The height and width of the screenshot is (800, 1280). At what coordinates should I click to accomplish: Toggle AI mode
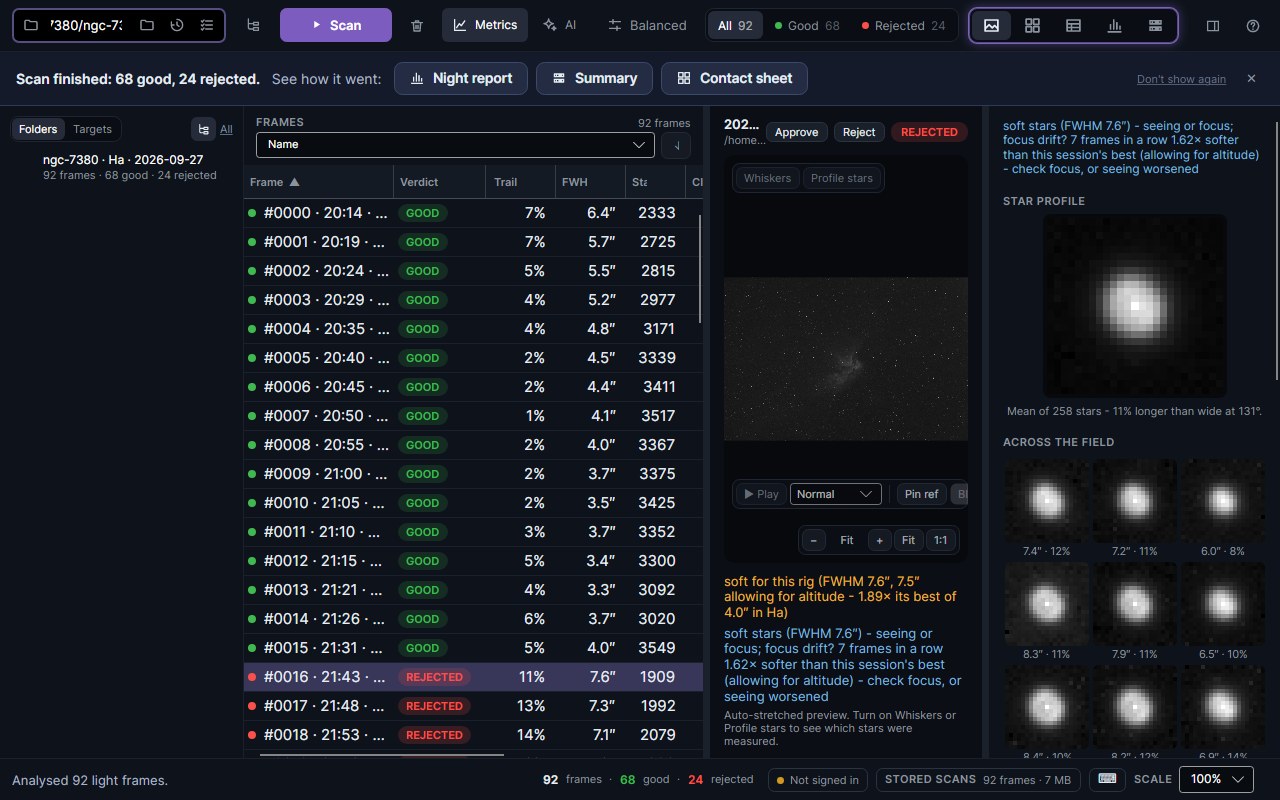tap(561, 25)
